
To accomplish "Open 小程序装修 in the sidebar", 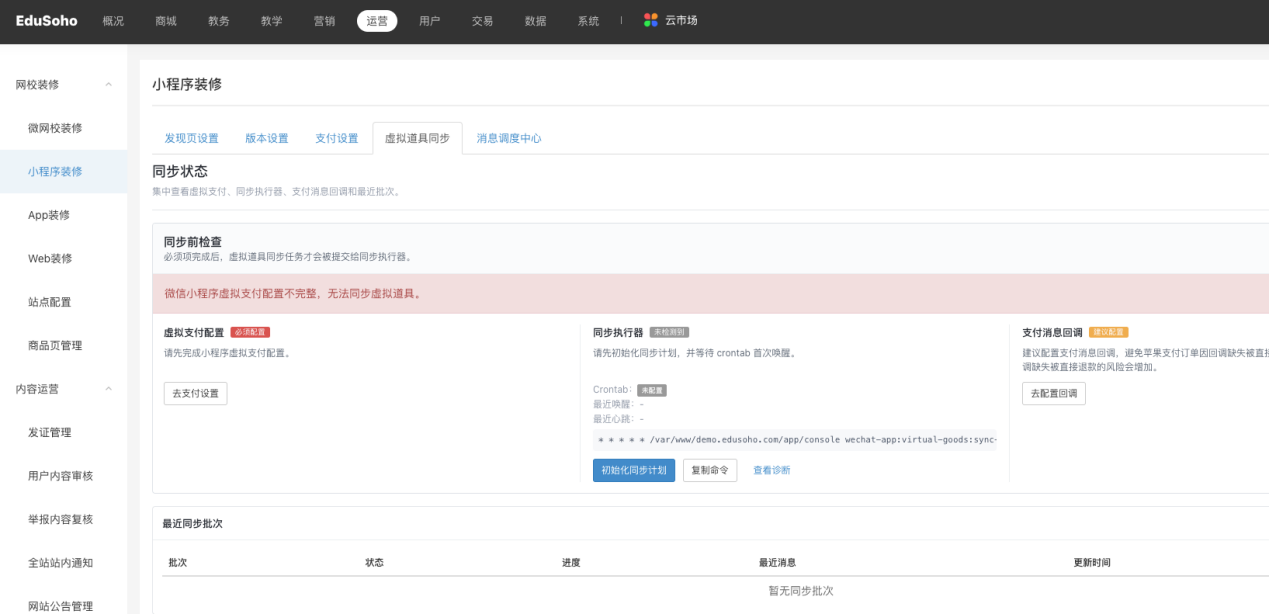I will [63, 172].
